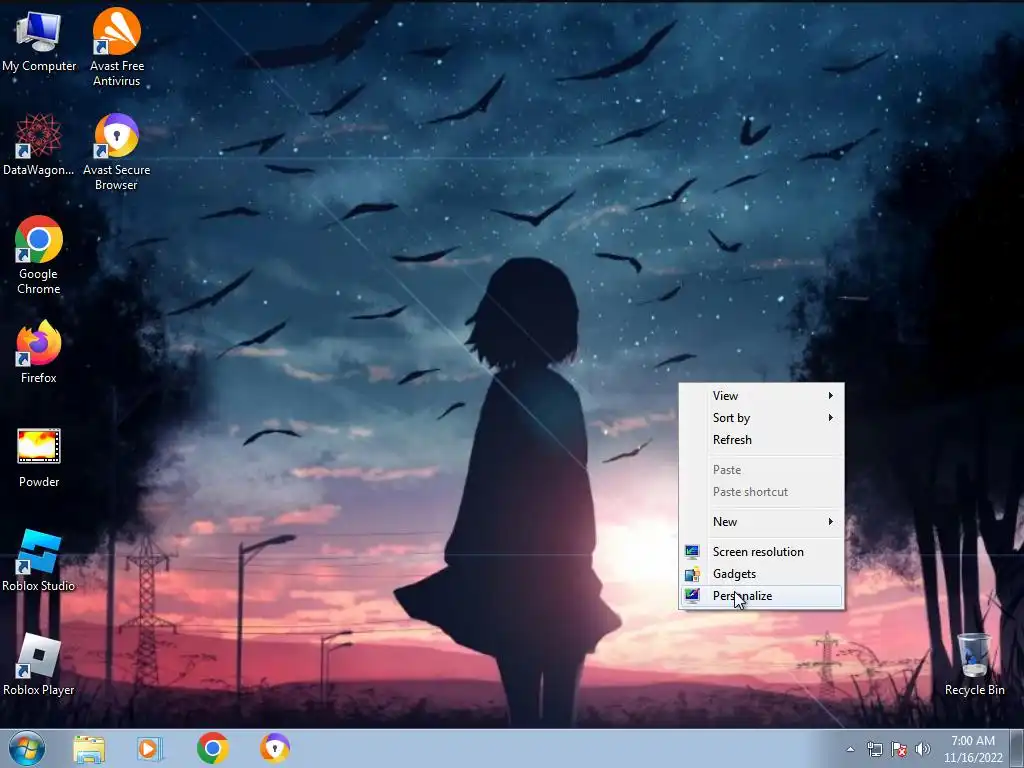This screenshot has width=1024, height=768.
Task: Open the Action Center flag icon
Action: pos(899,749)
